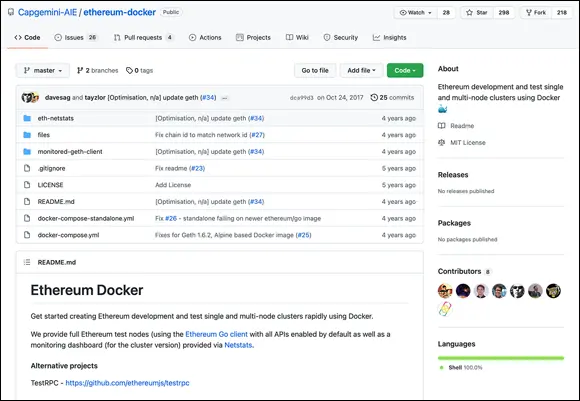Screen dimensions: 580x401
Task: Open pull request #27 link in files row
Action: tap(257, 135)
